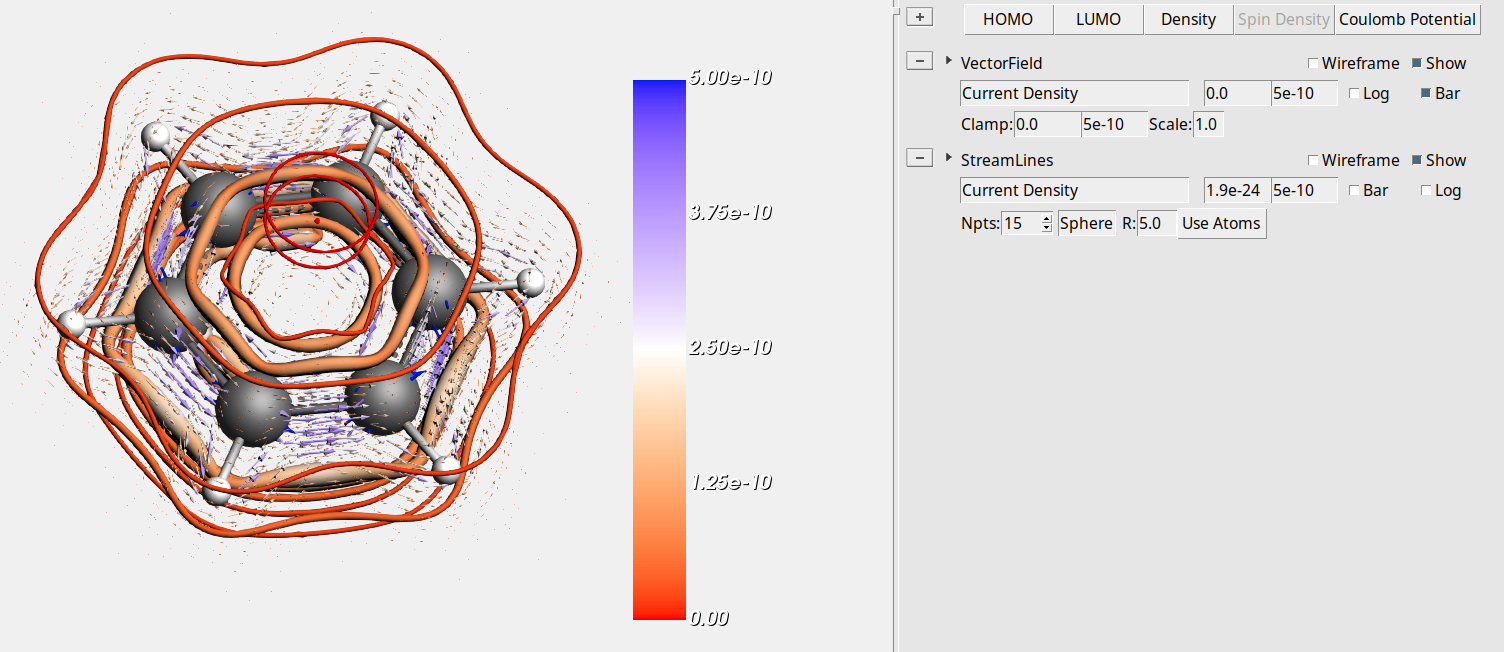Click the minus button beside VectorField

(919, 62)
